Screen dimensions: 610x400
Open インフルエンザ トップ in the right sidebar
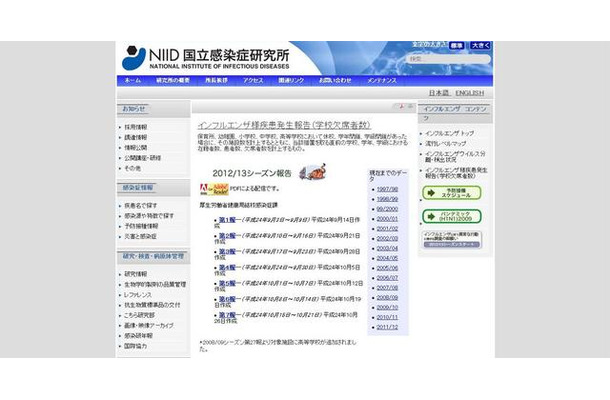[x=449, y=133]
